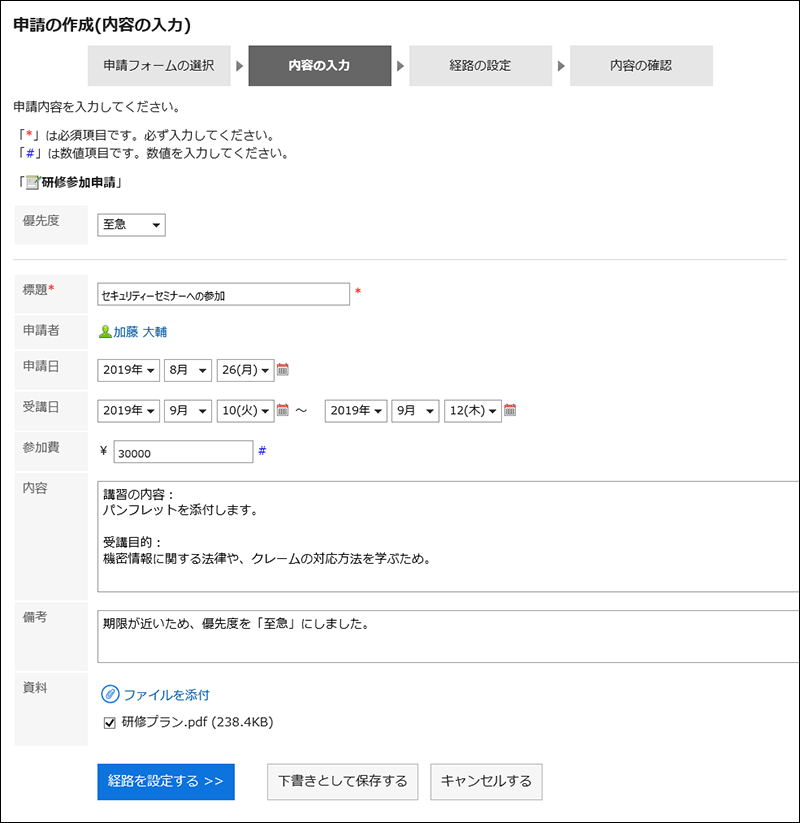Click the 標題 field label

pyautogui.click(x=38, y=289)
